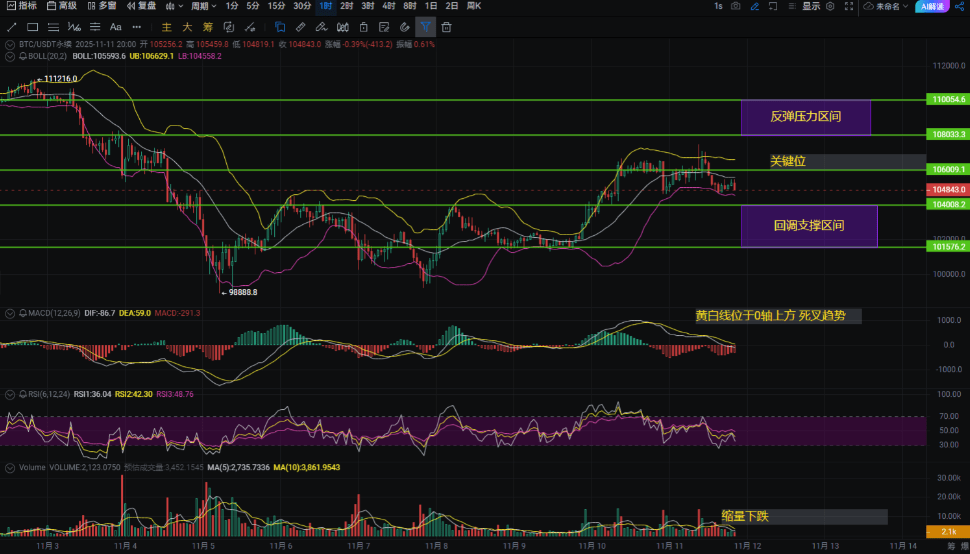
Task: Switch to the 4时 timeframe
Action: tap(389, 6)
